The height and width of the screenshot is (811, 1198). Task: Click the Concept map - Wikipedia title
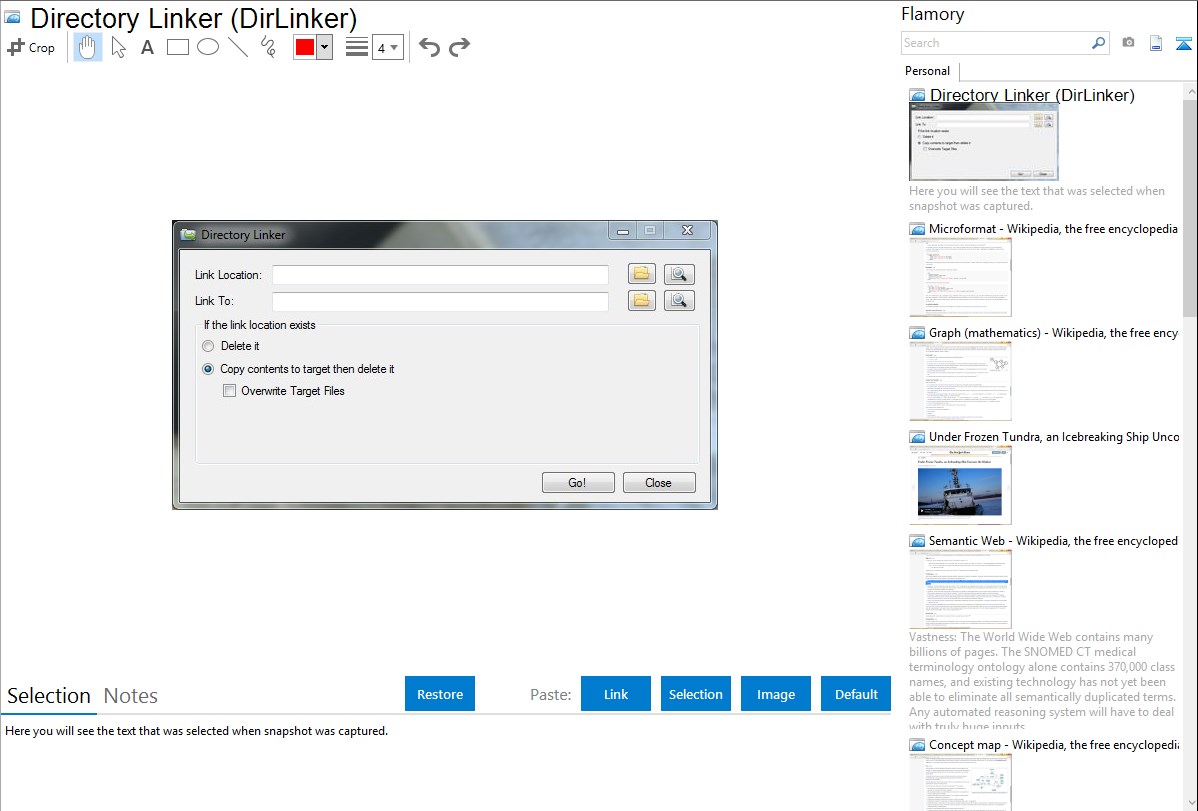(x=1054, y=744)
